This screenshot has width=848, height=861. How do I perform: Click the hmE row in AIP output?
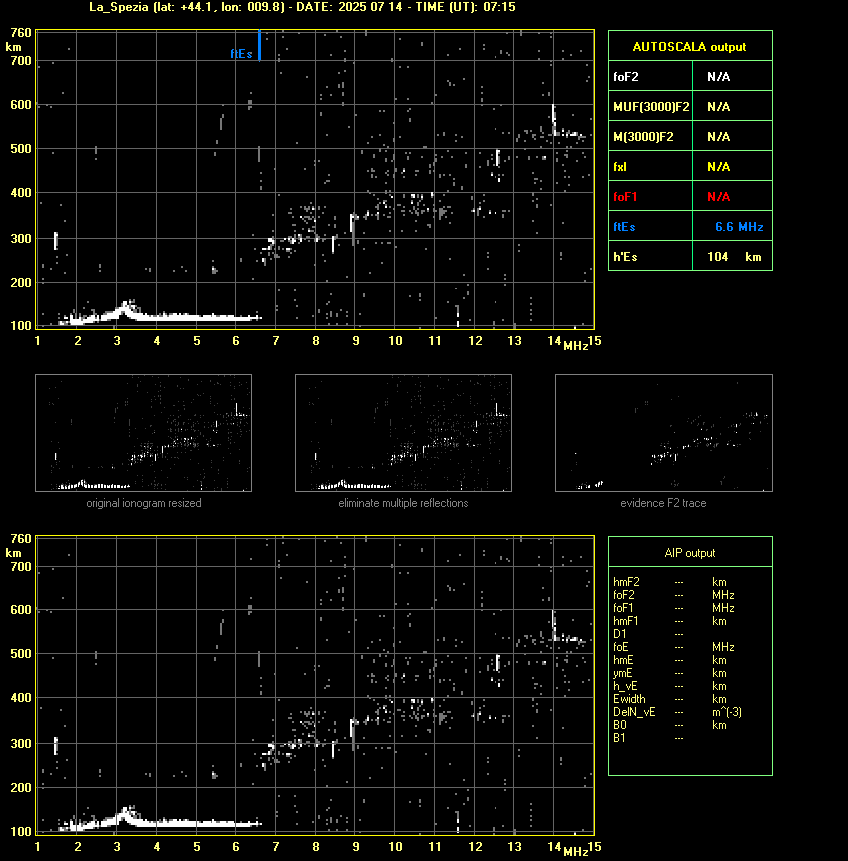670,660
